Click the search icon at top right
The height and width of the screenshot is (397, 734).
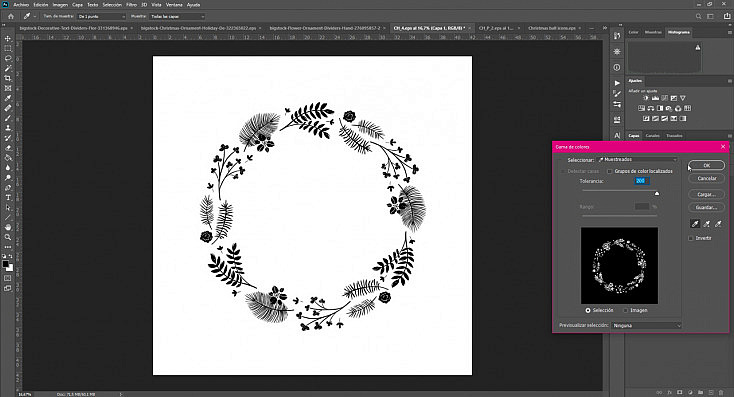click(x=698, y=16)
